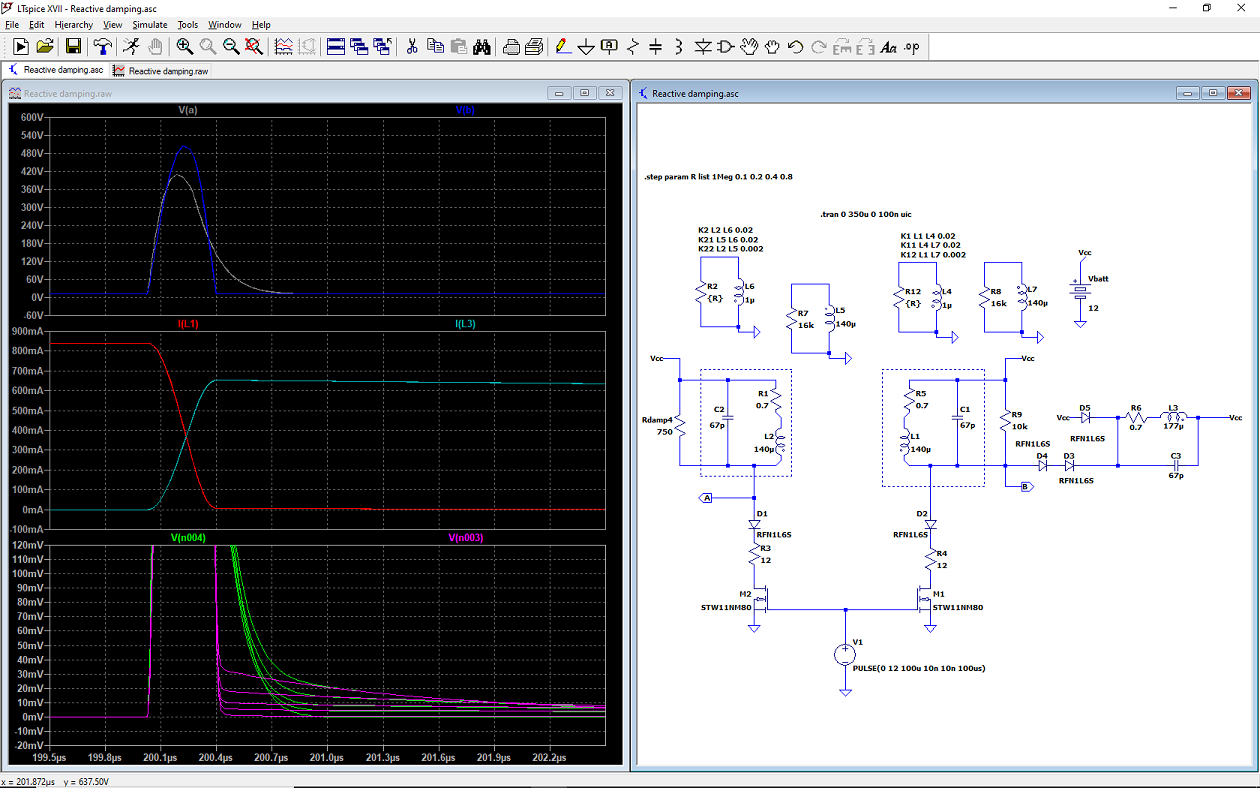Click the V1 PULSE voltage source
1260x788 pixels.
(x=845, y=655)
